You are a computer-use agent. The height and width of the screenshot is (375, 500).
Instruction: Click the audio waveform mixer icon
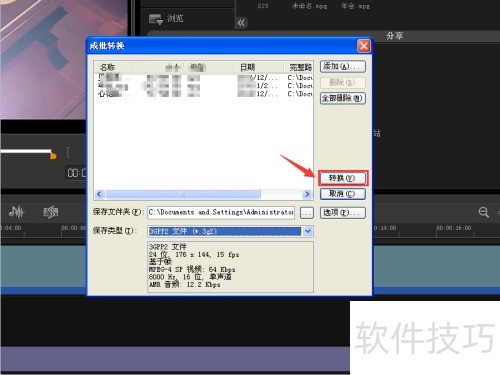click(16, 212)
